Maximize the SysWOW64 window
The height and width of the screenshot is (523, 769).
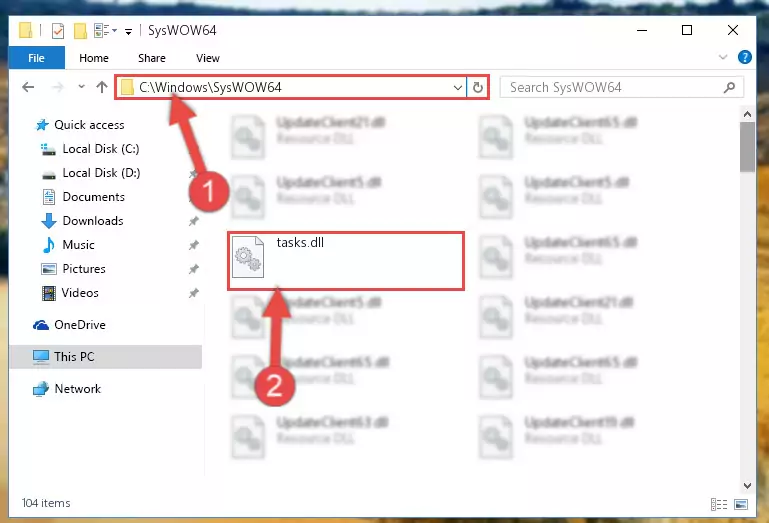(x=687, y=30)
